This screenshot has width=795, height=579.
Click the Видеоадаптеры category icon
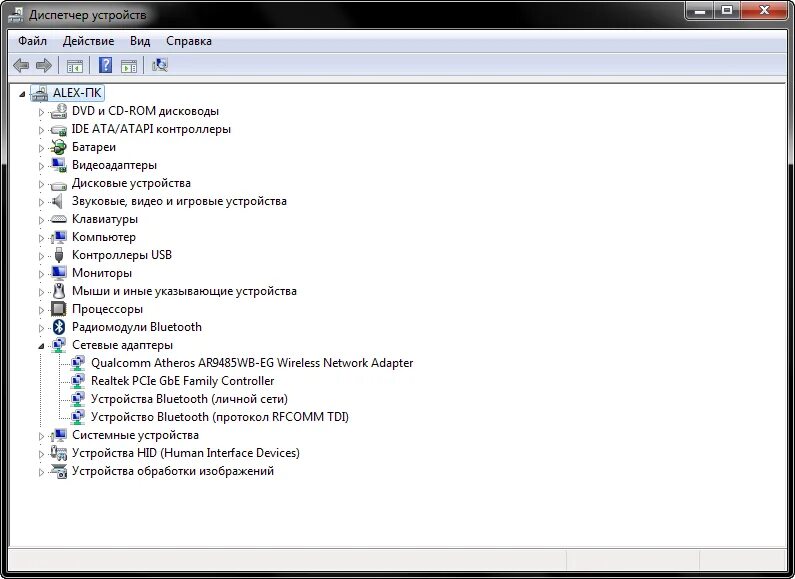point(59,165)
